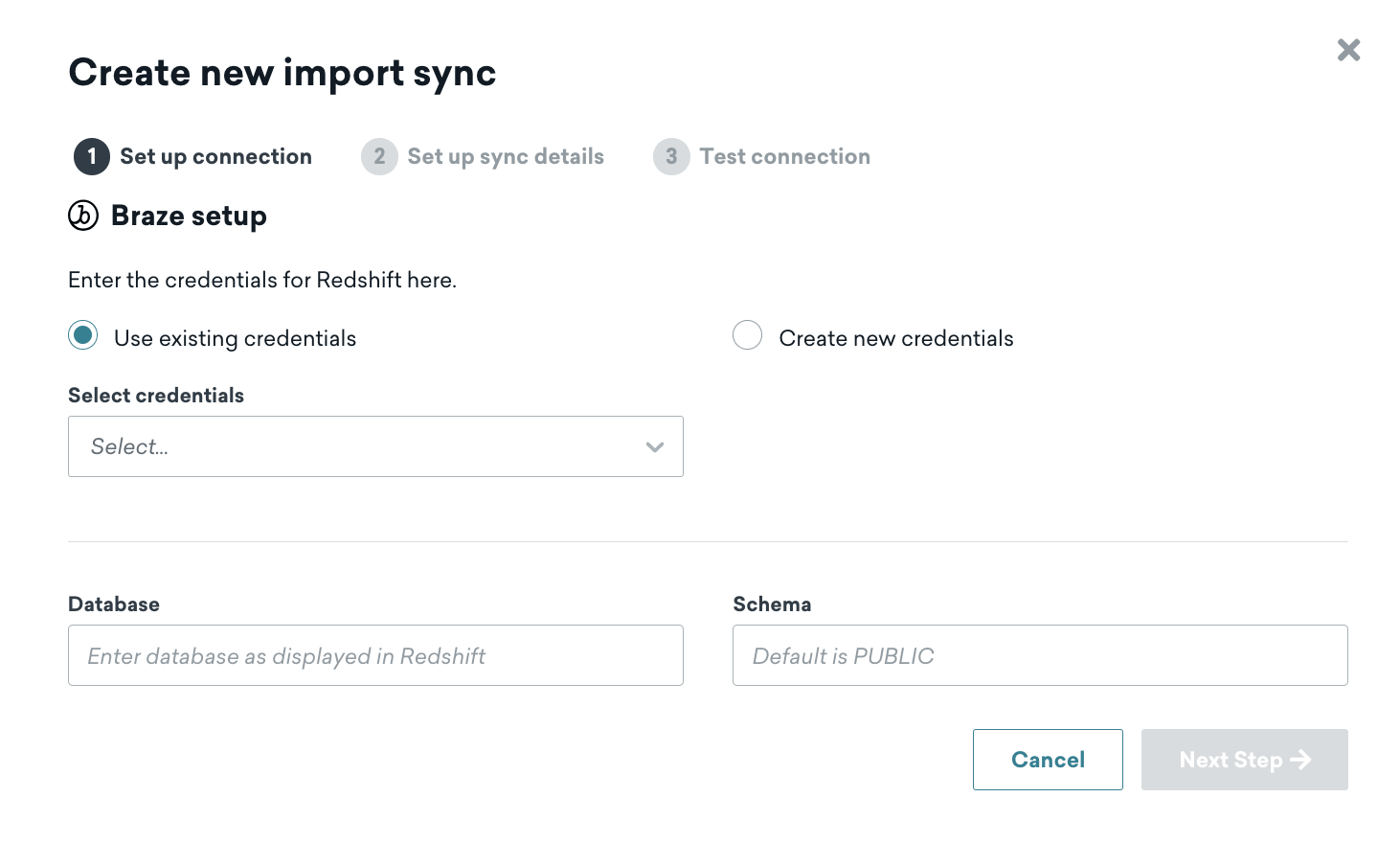Click the "Database" field label
Image resolution: width=1400 pixels, height=843 pixels.
[x=114, y=604]
